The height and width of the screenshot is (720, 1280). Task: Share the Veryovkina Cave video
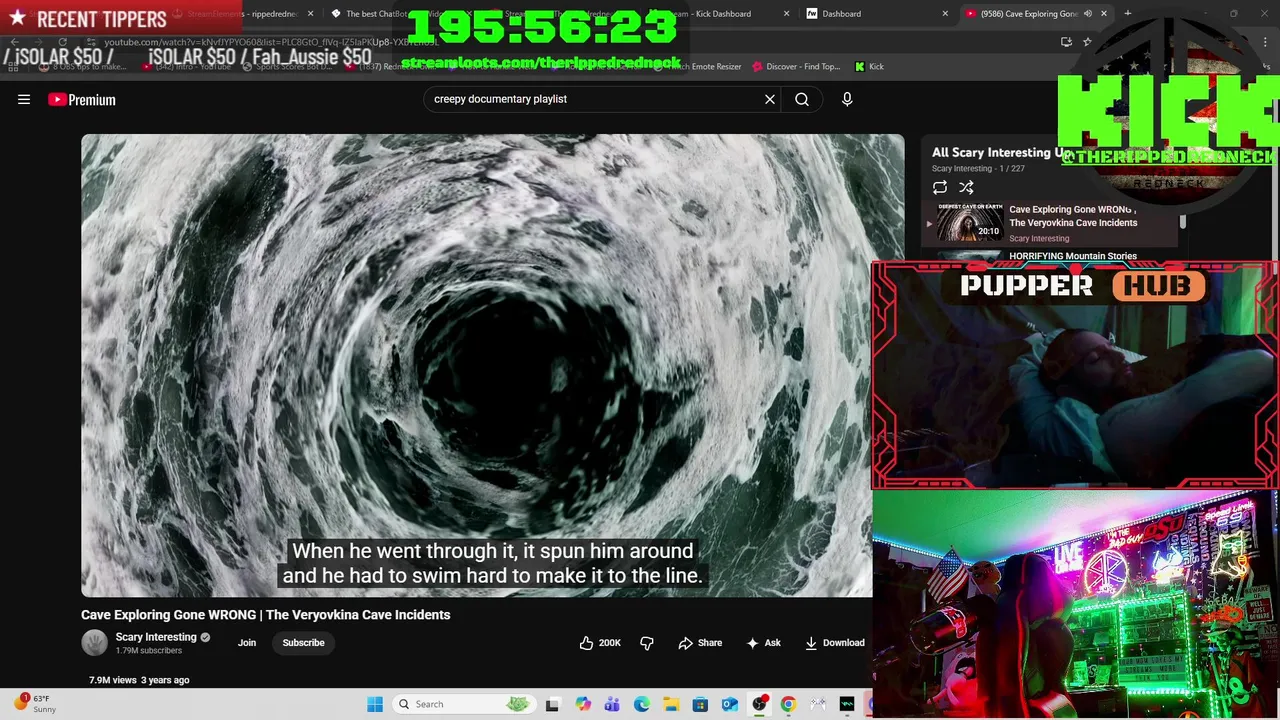700,643
